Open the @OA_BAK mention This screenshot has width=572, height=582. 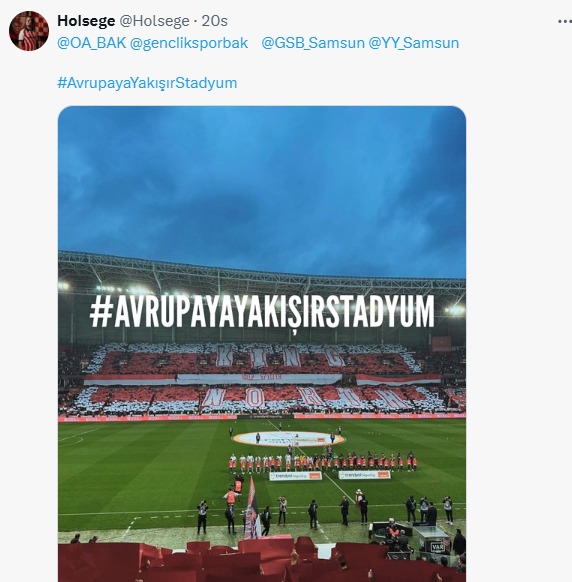[x=92, y=43]
